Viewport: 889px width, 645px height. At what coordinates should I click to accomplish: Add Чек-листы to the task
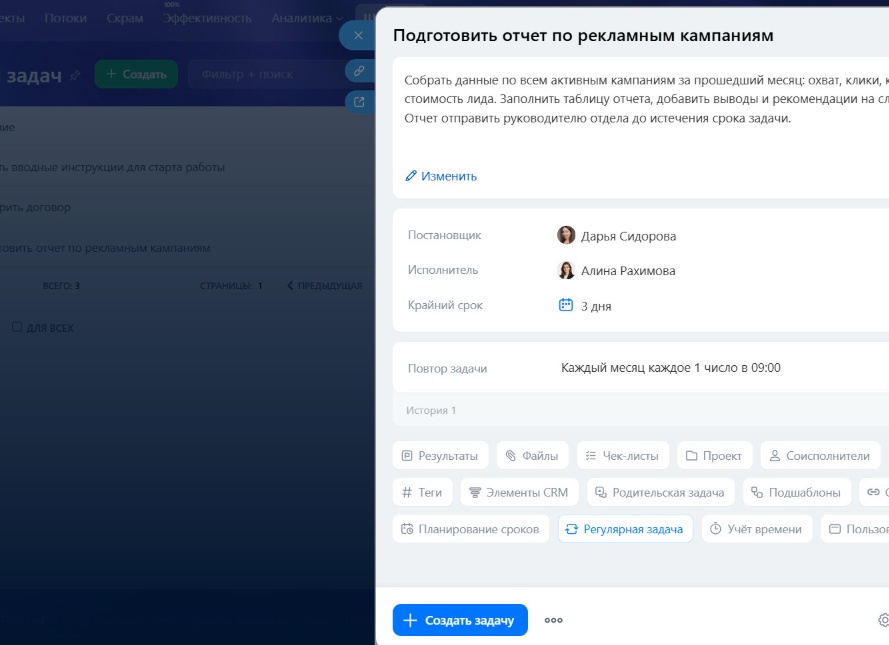tap(623, 456)
